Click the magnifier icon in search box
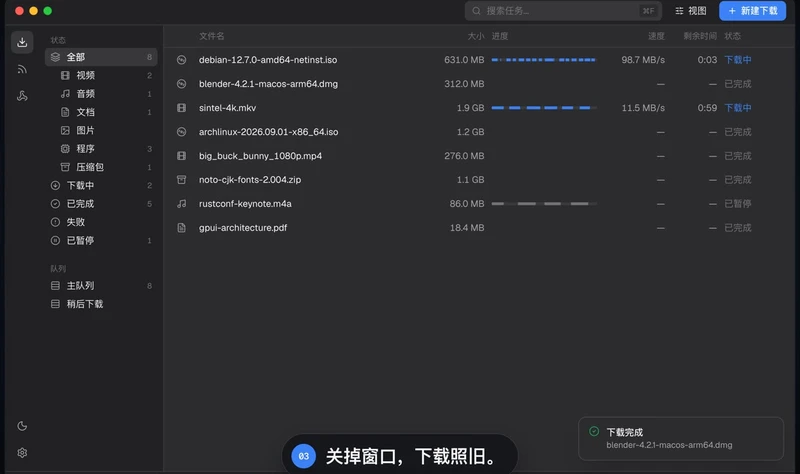Image resolution: width=800 pixels, height=474 pixels. 476,11
